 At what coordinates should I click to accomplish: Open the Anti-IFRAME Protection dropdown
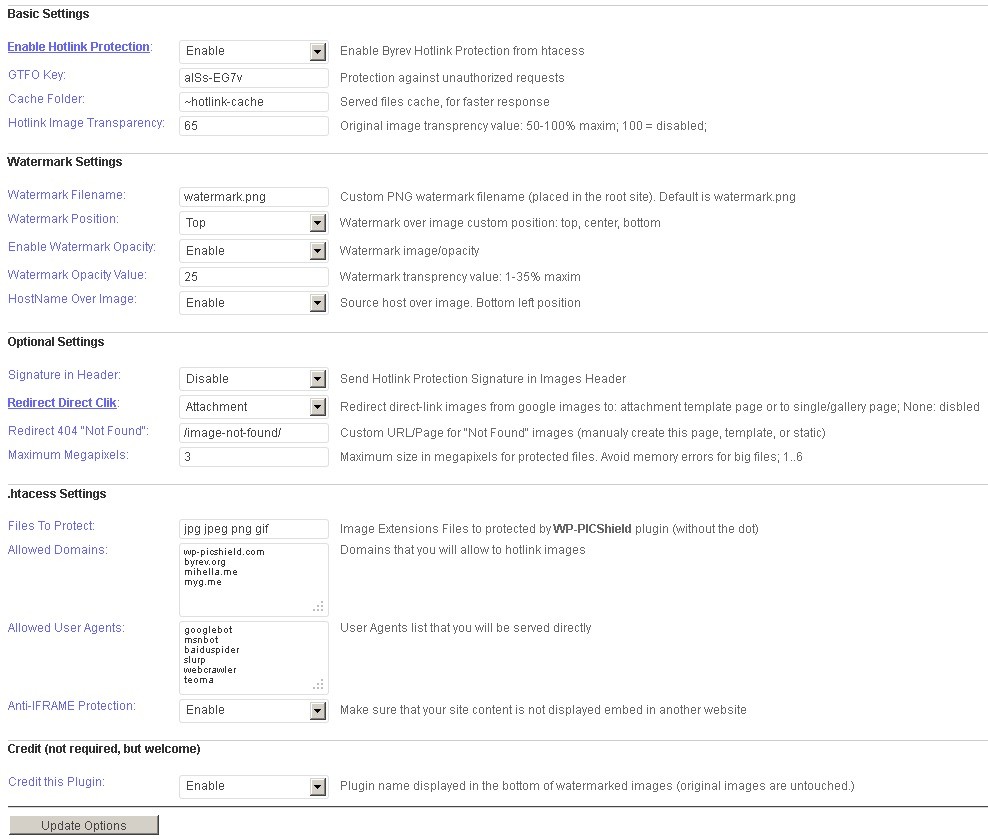pos(253,710)
